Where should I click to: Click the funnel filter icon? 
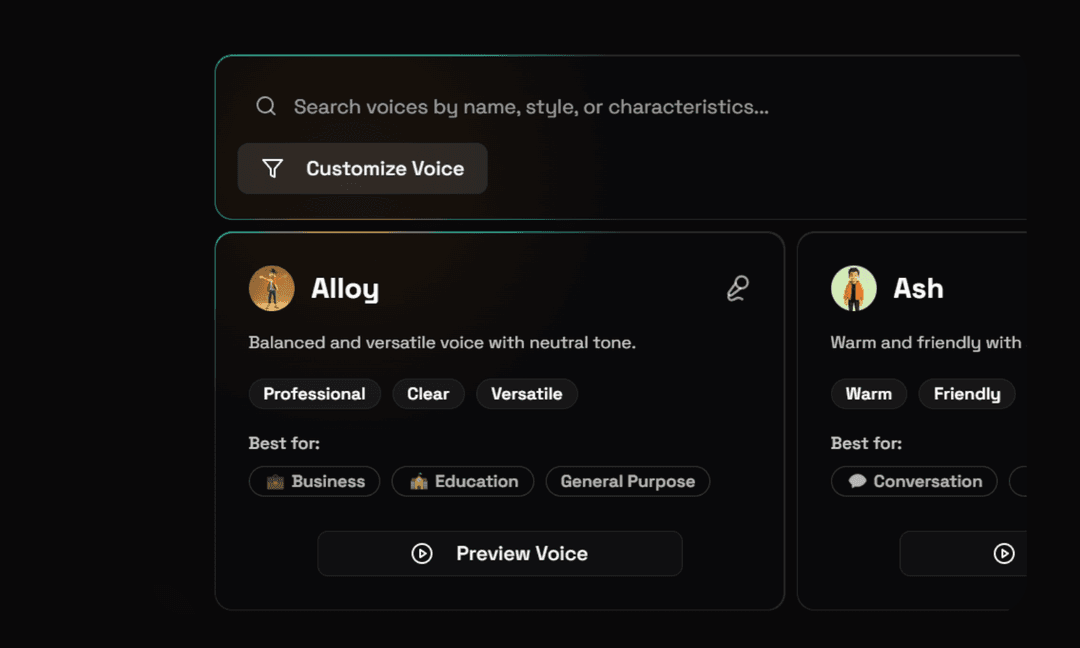[272, 169]
